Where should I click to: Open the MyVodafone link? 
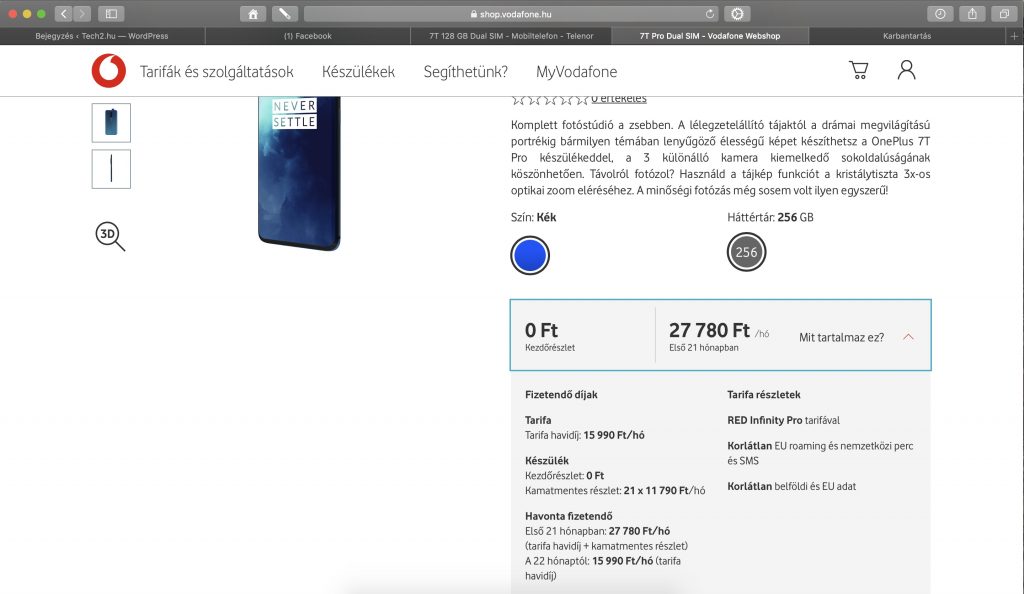[576, 72]
